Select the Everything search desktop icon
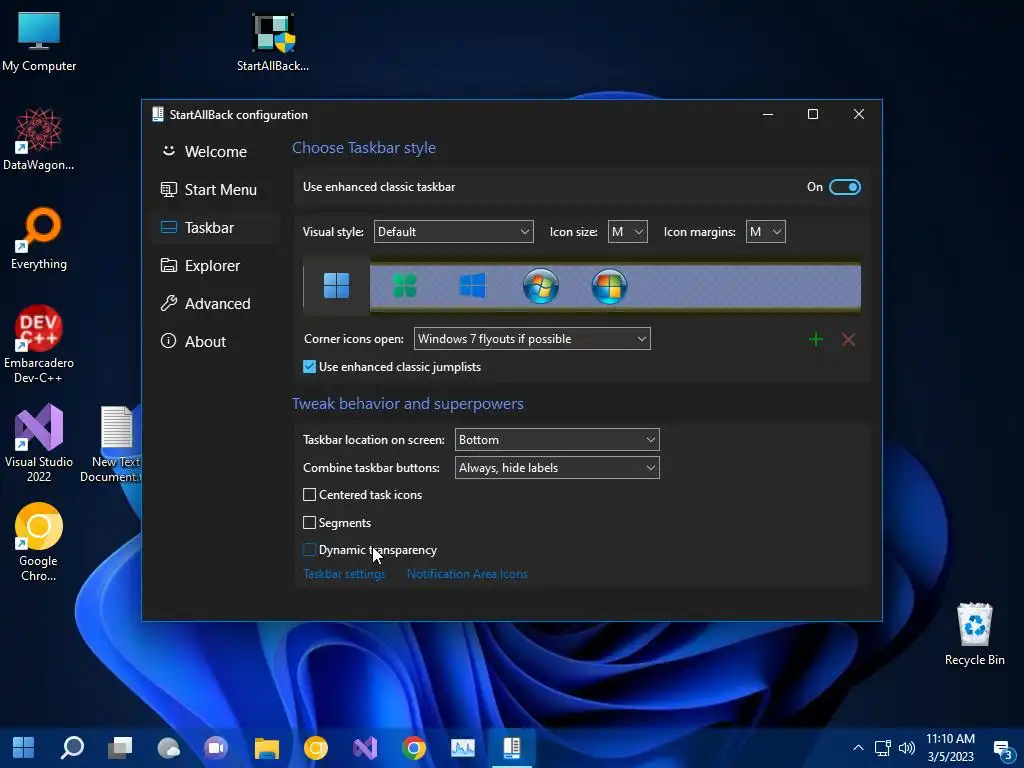 coord(39,239)
